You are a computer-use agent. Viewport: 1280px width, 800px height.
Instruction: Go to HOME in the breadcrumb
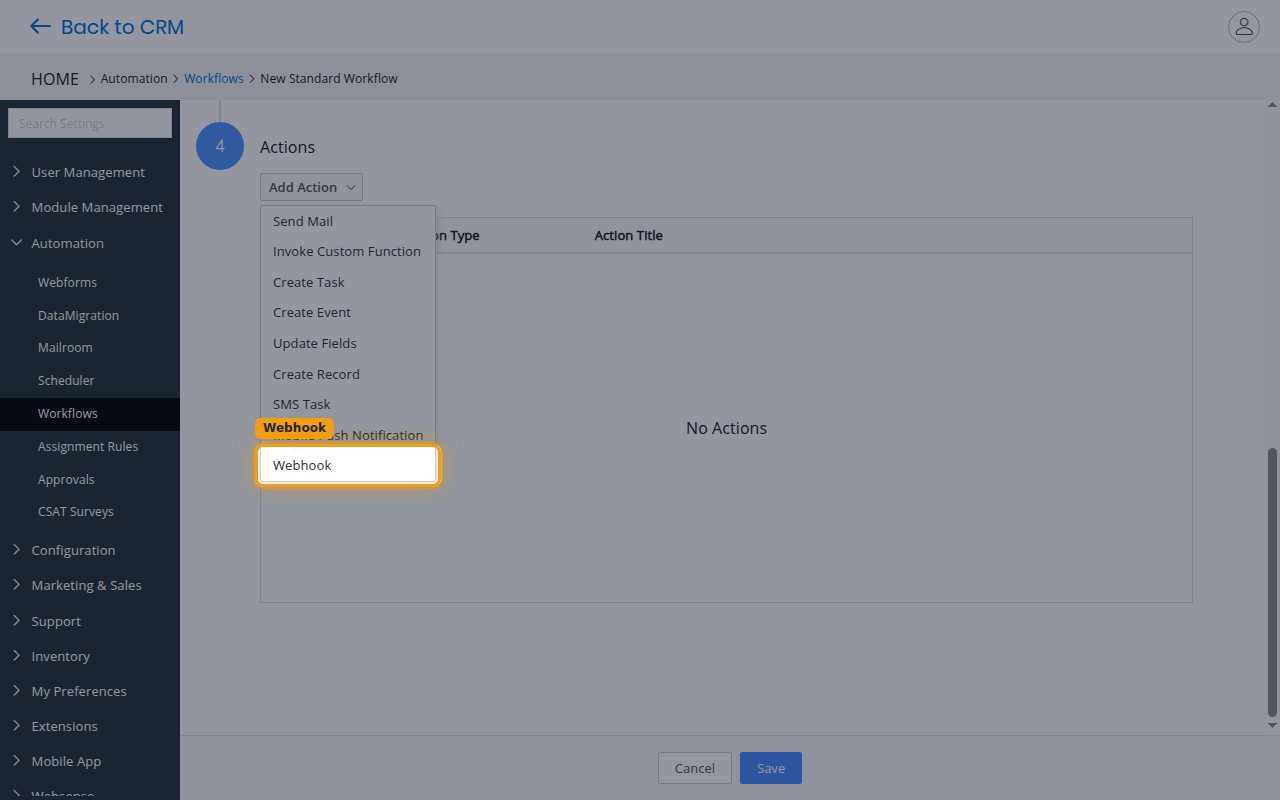point(55,79)
